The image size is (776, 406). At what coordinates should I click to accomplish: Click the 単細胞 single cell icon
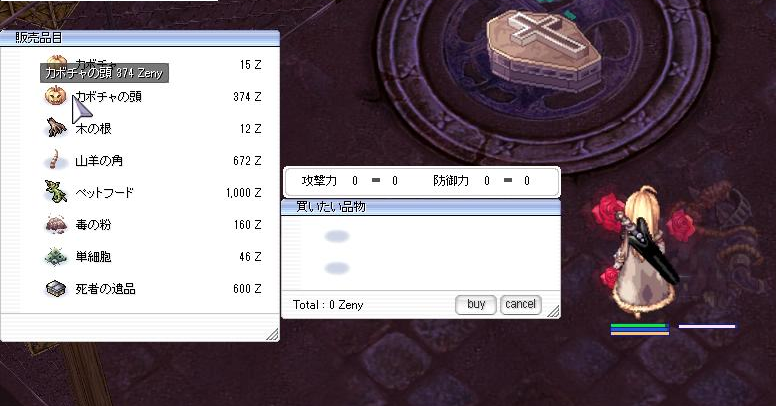pyautogui.click(x=56, y=257)
